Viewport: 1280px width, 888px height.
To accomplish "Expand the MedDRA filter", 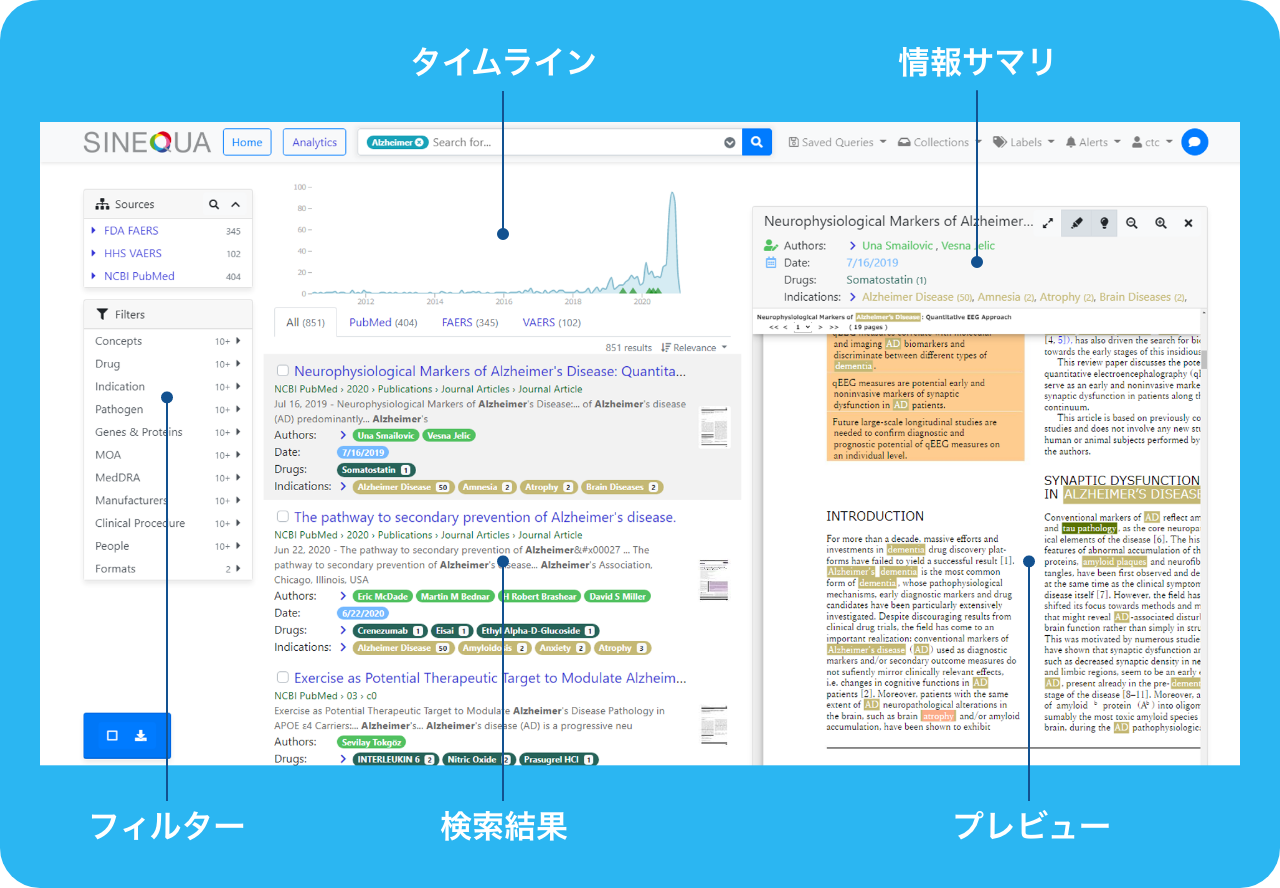I will [238, 478].
